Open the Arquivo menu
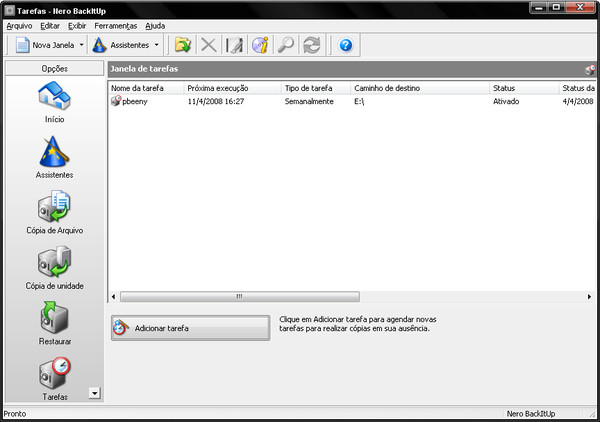This screenshot has height=422, width=600. 19,26
